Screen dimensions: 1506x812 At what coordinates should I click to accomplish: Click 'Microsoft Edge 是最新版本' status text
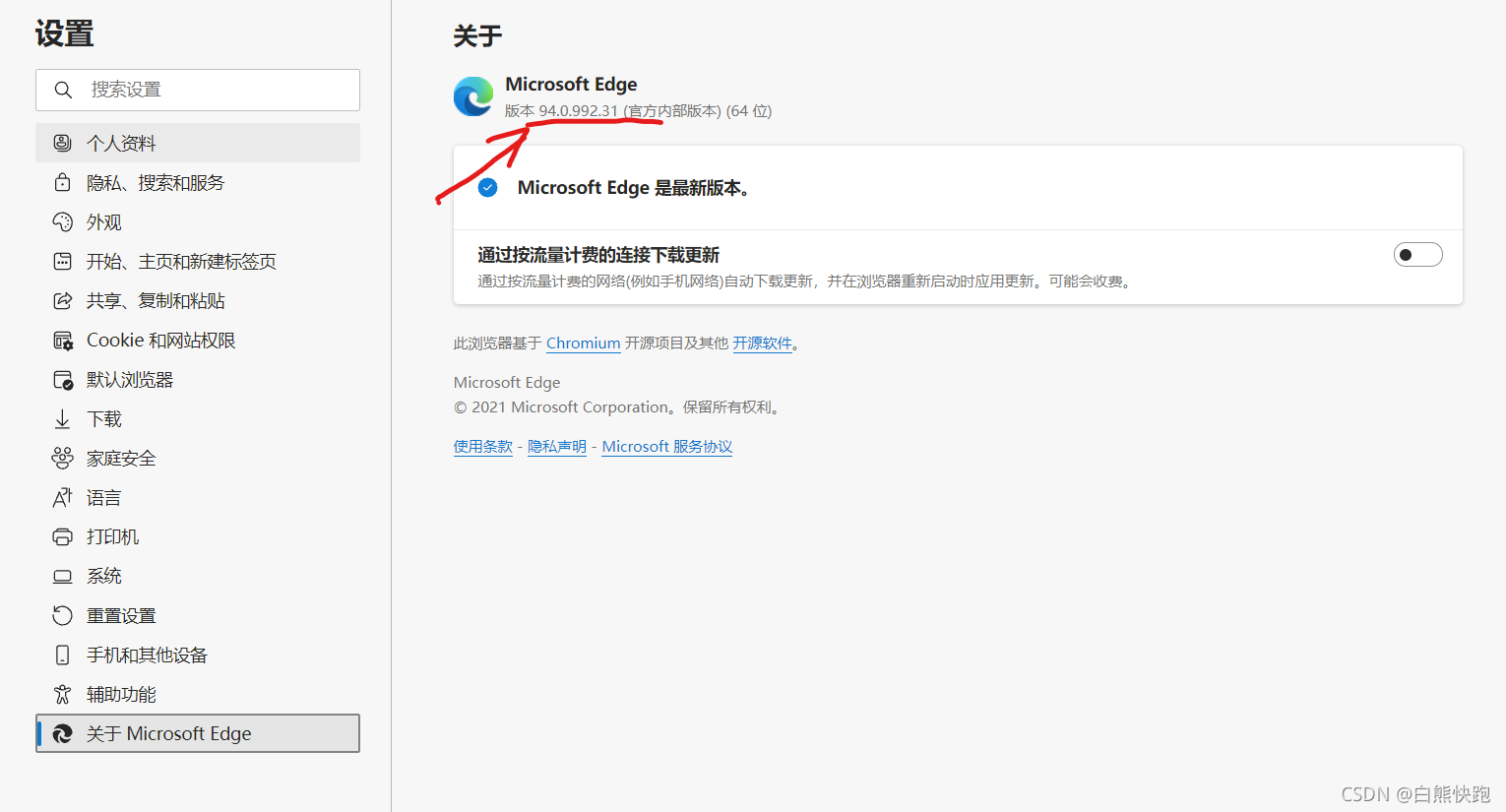click(x=635, y=187)
